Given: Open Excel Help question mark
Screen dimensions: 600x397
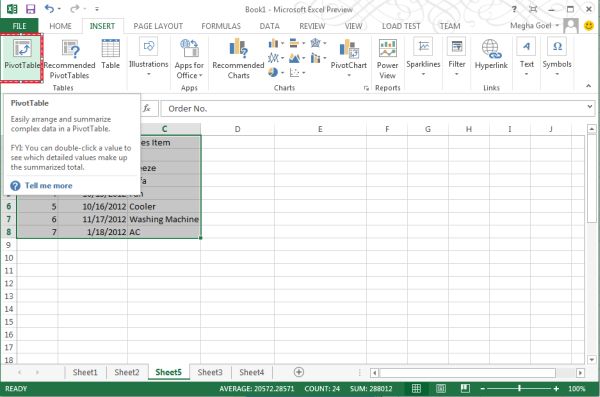Looking at the screenshot, I should point(514,9).
